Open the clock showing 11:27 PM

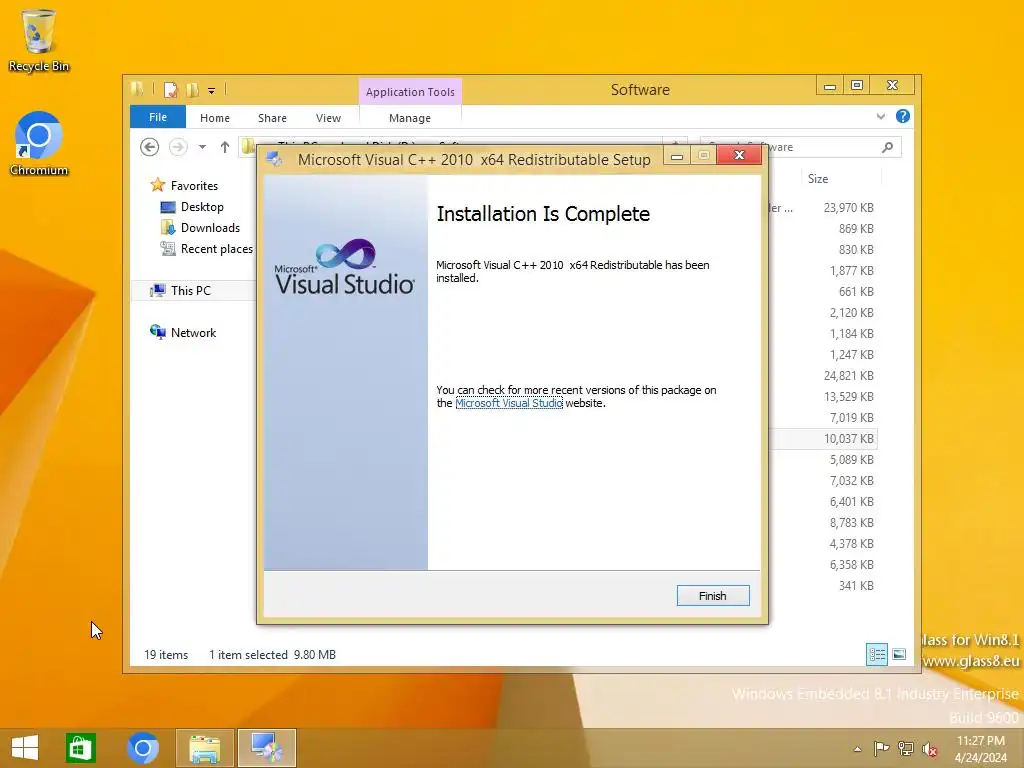click(980, 748)
